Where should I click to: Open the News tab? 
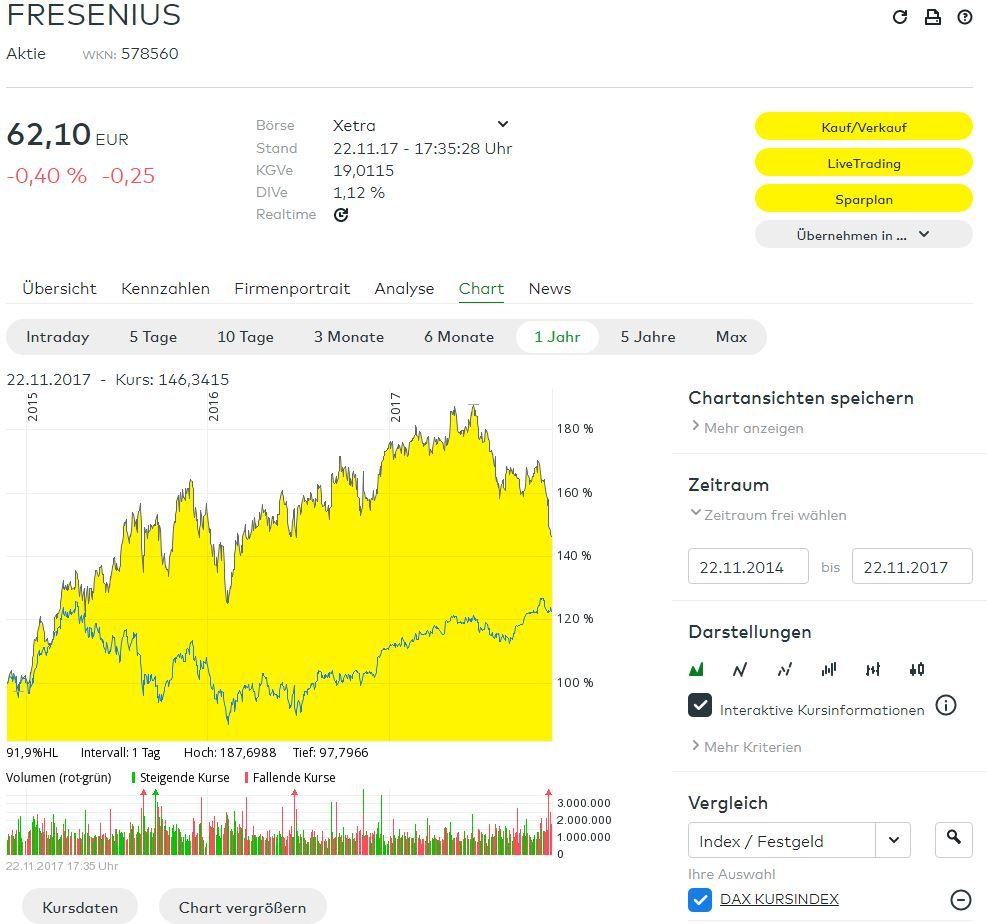[x=549, y=289]
